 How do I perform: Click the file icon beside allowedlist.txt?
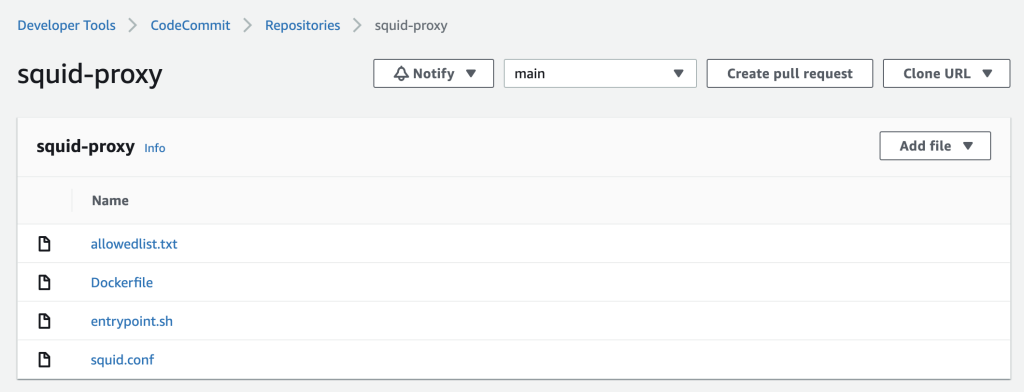click(x=44, y=244)
